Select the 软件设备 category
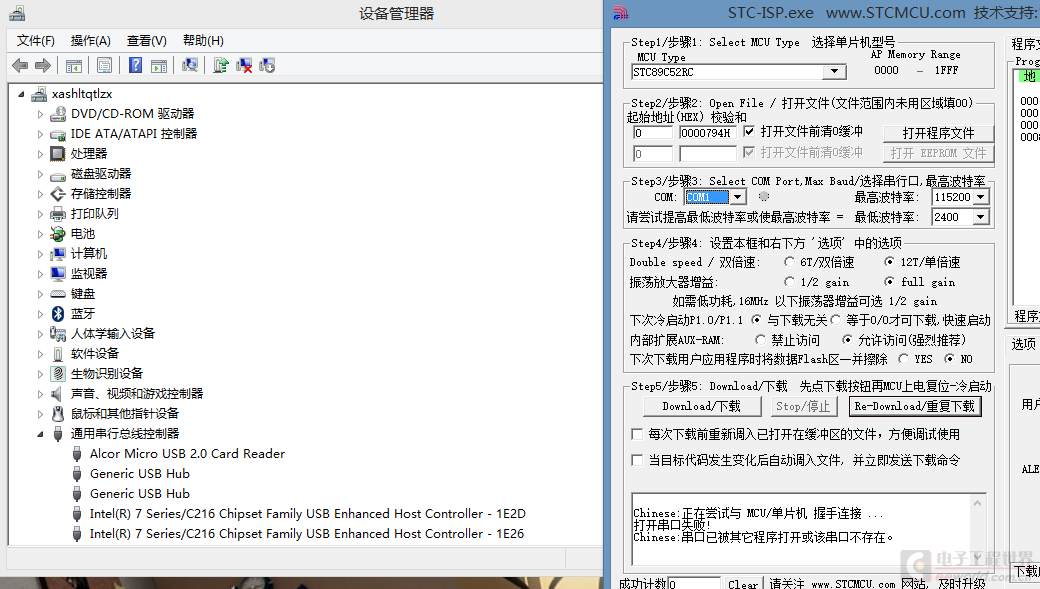 pyautogui.click(x=95, y=354)
